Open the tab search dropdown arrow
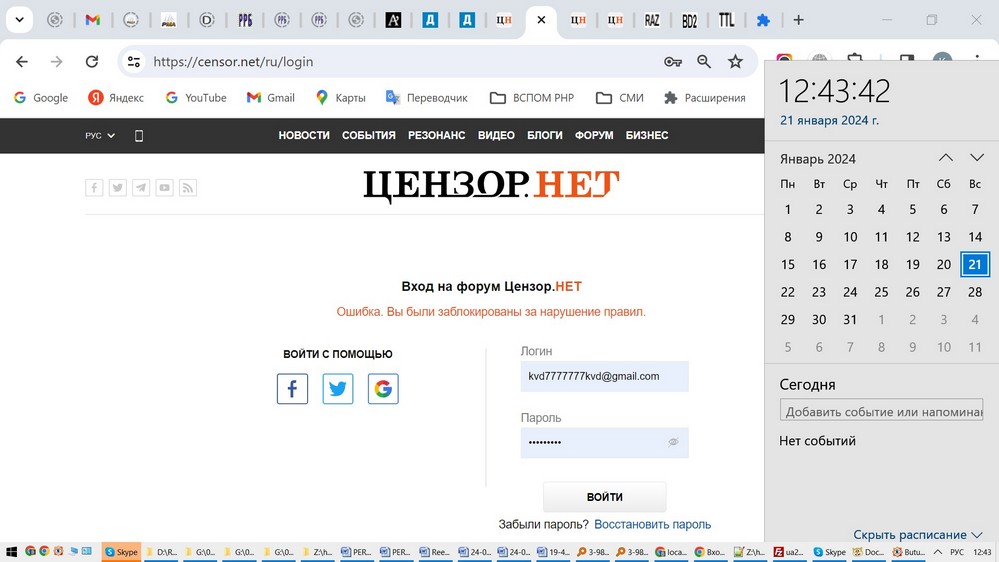The image size is (999, 562). 20,20
